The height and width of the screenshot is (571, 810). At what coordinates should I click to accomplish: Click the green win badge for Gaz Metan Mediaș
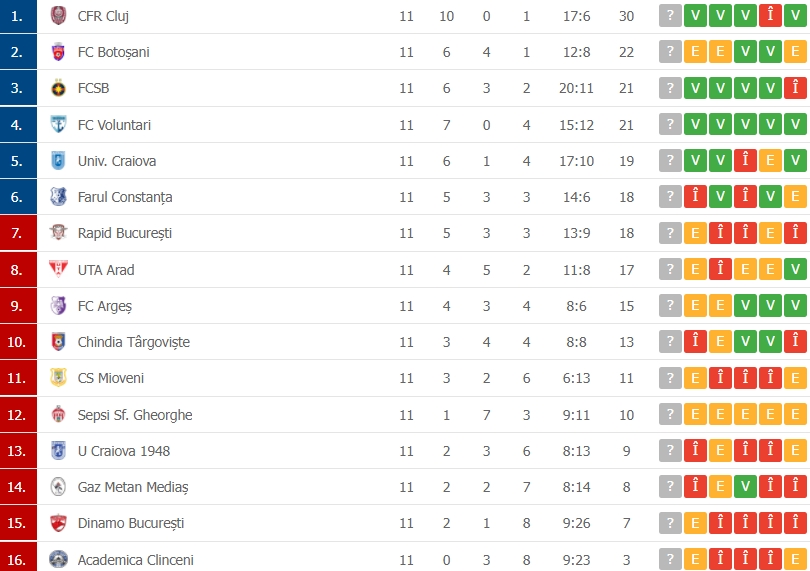(x=745, y=487)
